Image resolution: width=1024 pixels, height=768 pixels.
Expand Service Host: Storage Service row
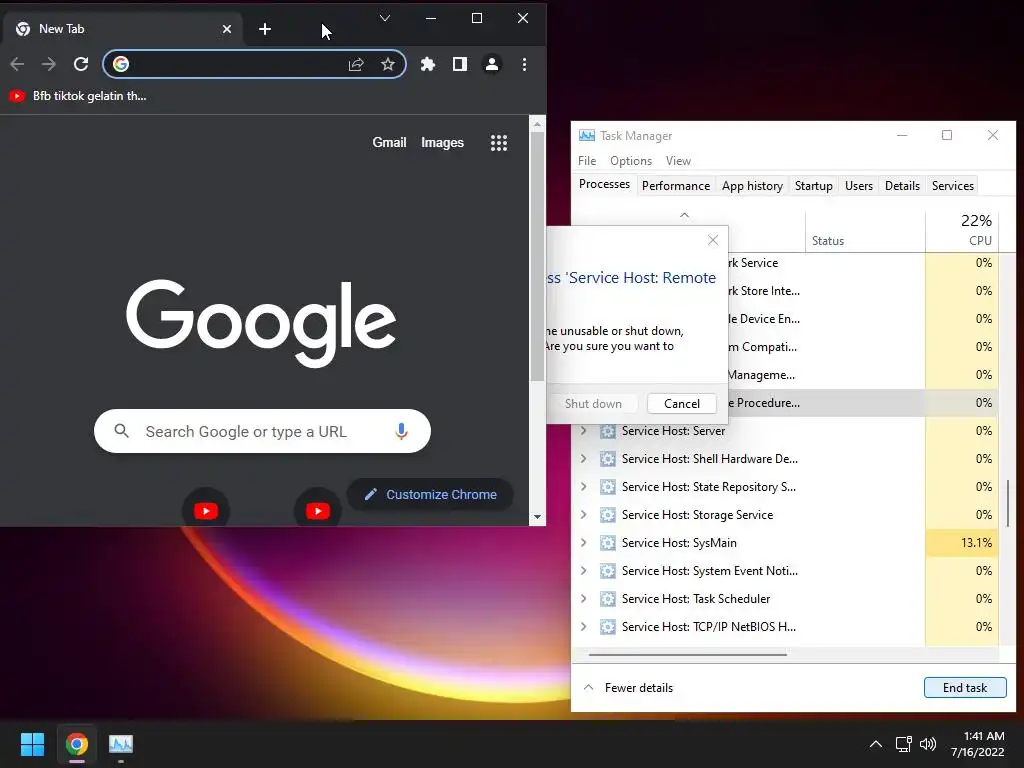pos(584,515)
